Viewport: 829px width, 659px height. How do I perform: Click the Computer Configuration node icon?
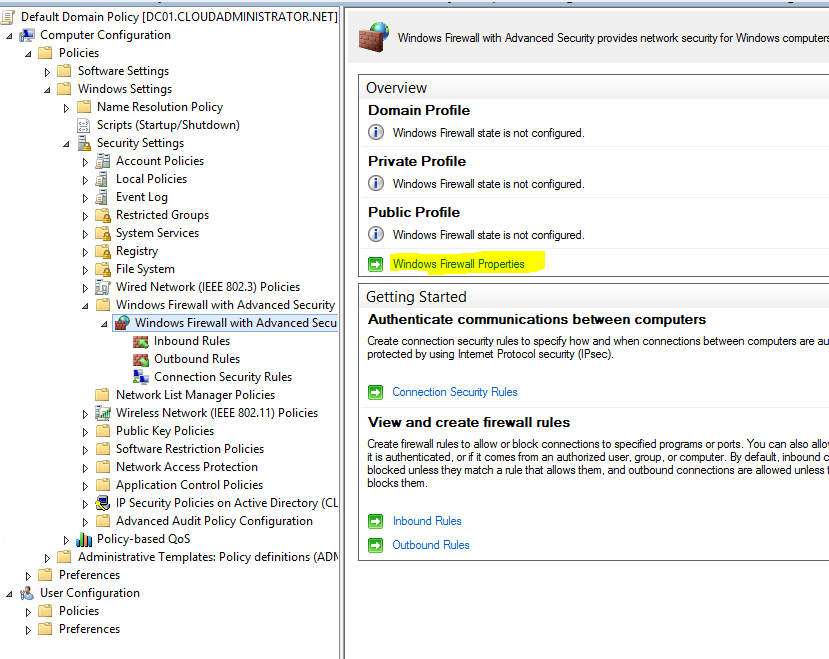coord(27,35)
